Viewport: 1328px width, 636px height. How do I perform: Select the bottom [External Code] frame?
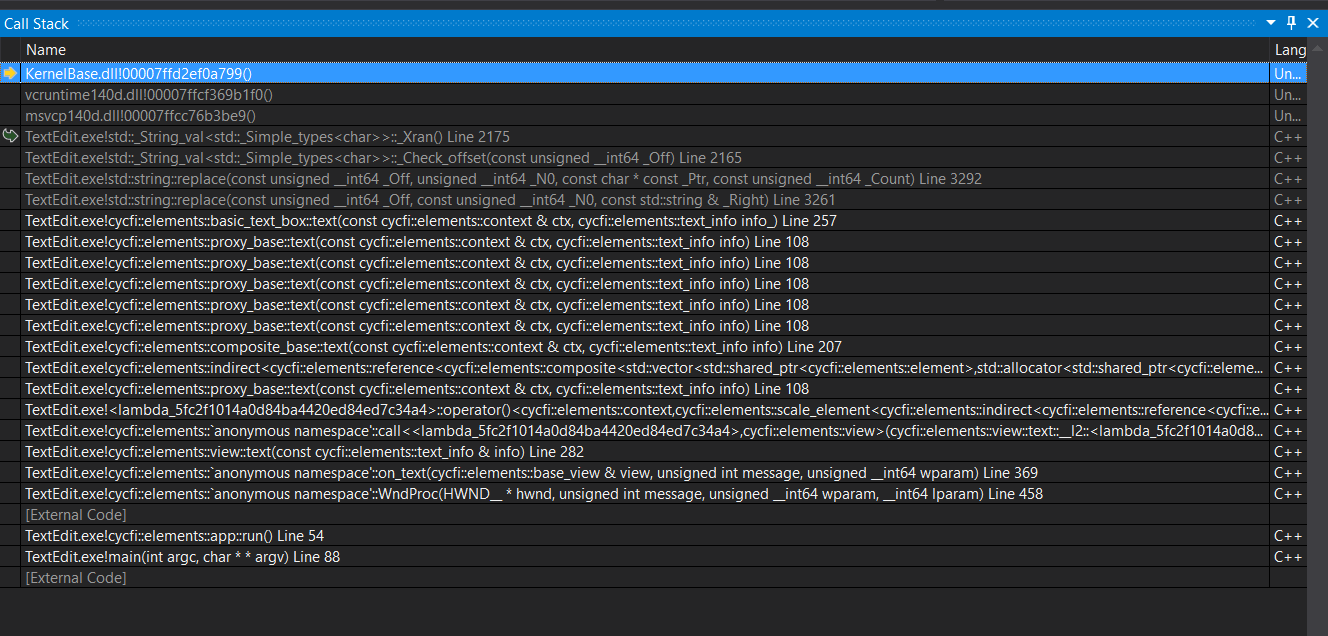[75, 577]
